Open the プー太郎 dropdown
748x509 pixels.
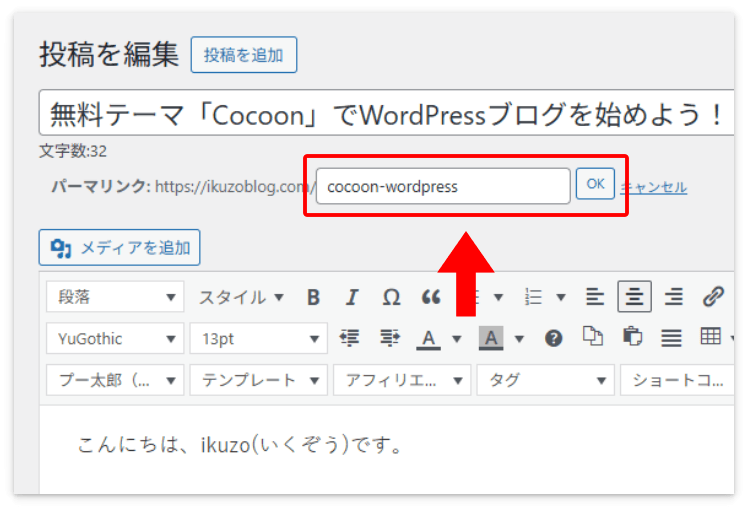click(x=115, y=380)
